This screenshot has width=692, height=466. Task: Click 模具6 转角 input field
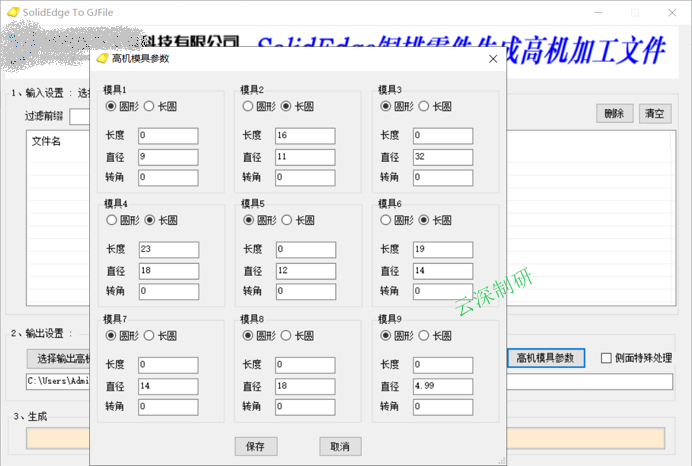pyautogui.click(x=443, y=291)
